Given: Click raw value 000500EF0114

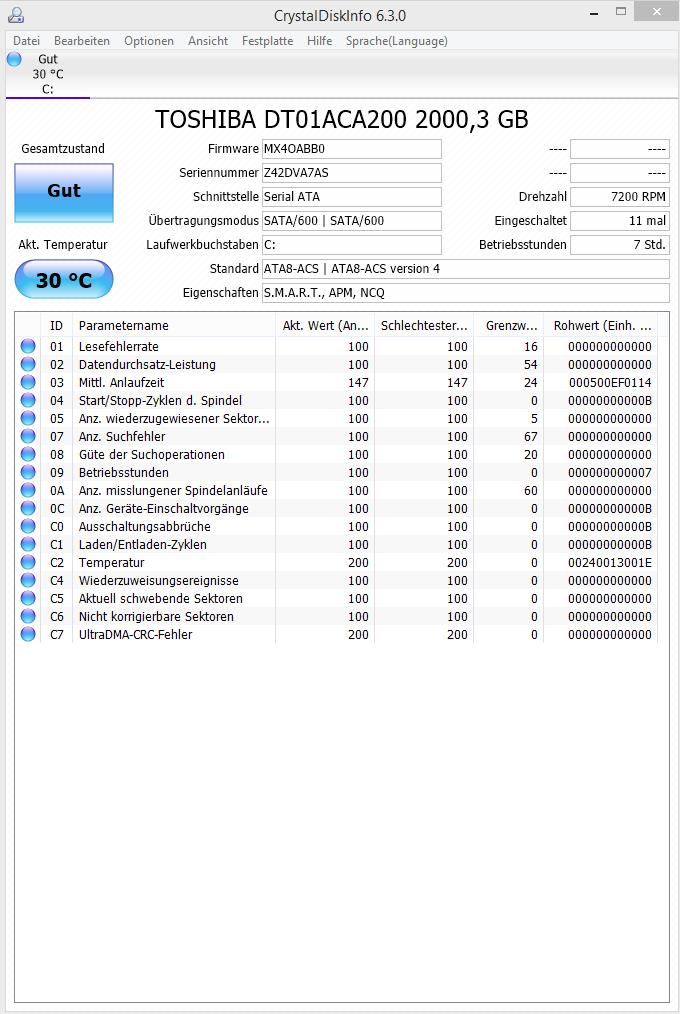Looking at the screenshot, I should click(x=610, y=382).
